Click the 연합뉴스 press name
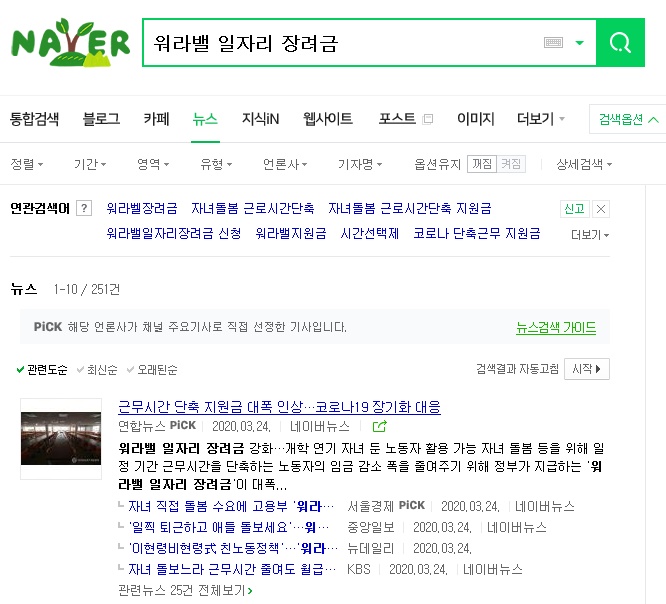666x604 pixels. pos(142,426)
